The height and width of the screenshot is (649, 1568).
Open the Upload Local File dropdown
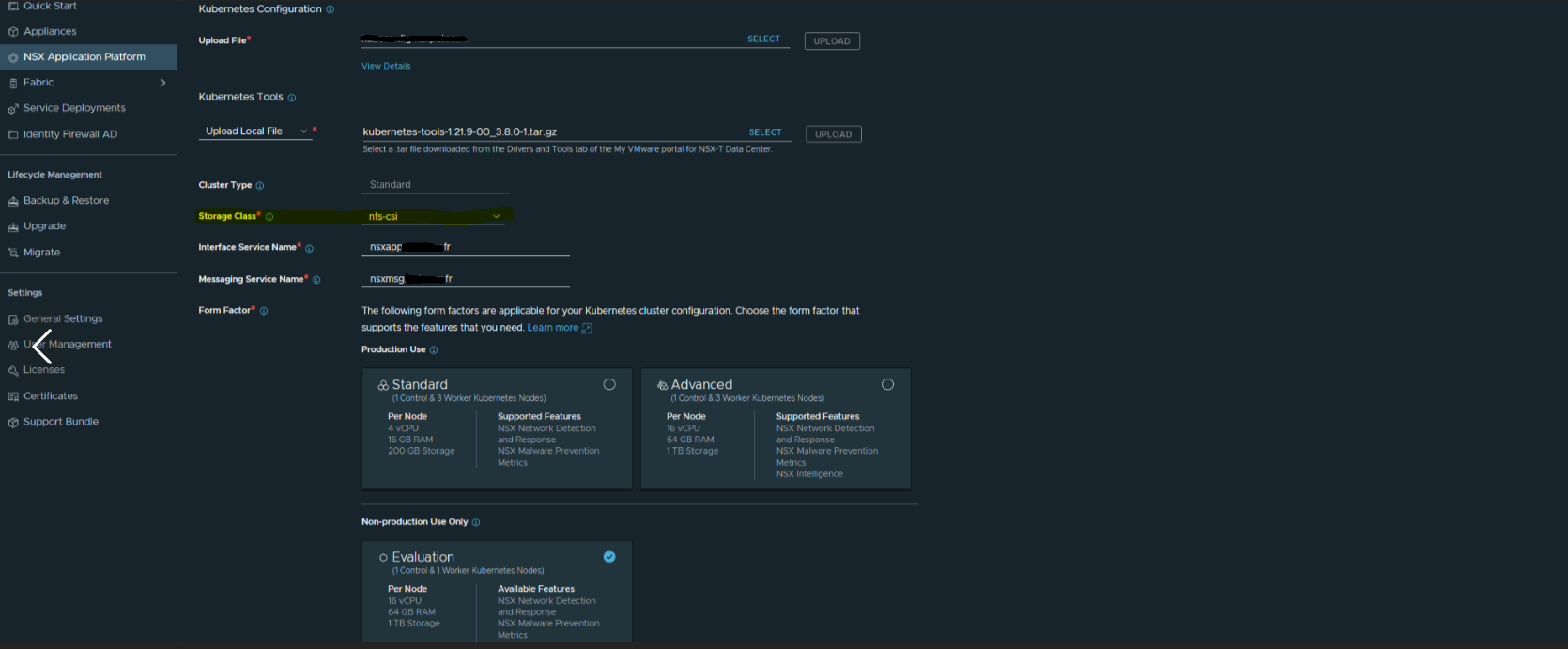click(255, 131)
